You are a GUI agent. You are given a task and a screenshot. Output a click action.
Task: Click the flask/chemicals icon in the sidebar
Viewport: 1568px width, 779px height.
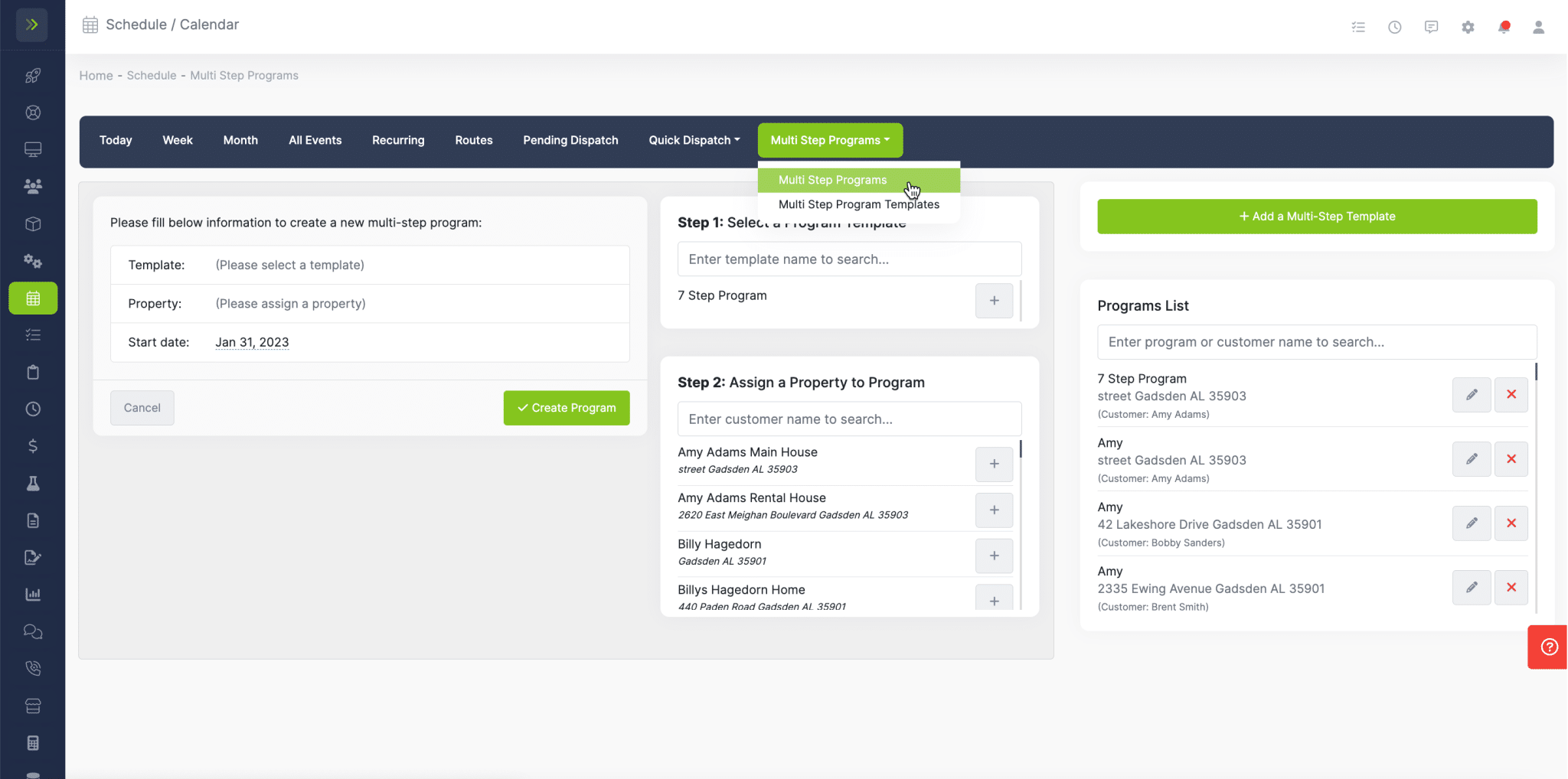(x=33, y=483)
